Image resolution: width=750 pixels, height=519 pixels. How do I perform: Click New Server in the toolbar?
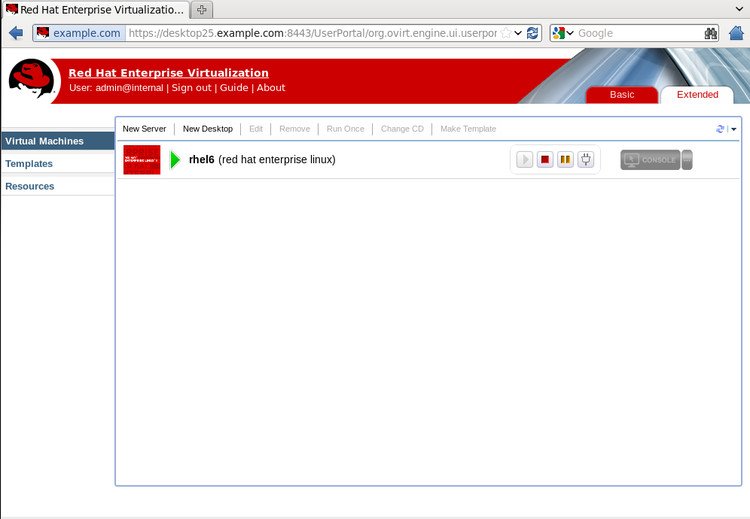144,129
